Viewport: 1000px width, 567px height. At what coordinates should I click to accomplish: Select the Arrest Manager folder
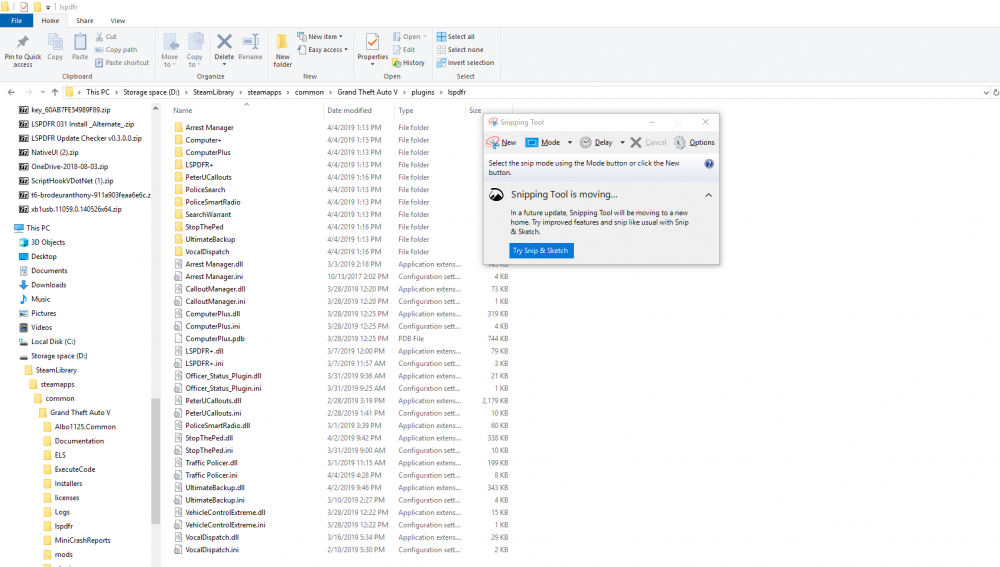pos(209,128)
